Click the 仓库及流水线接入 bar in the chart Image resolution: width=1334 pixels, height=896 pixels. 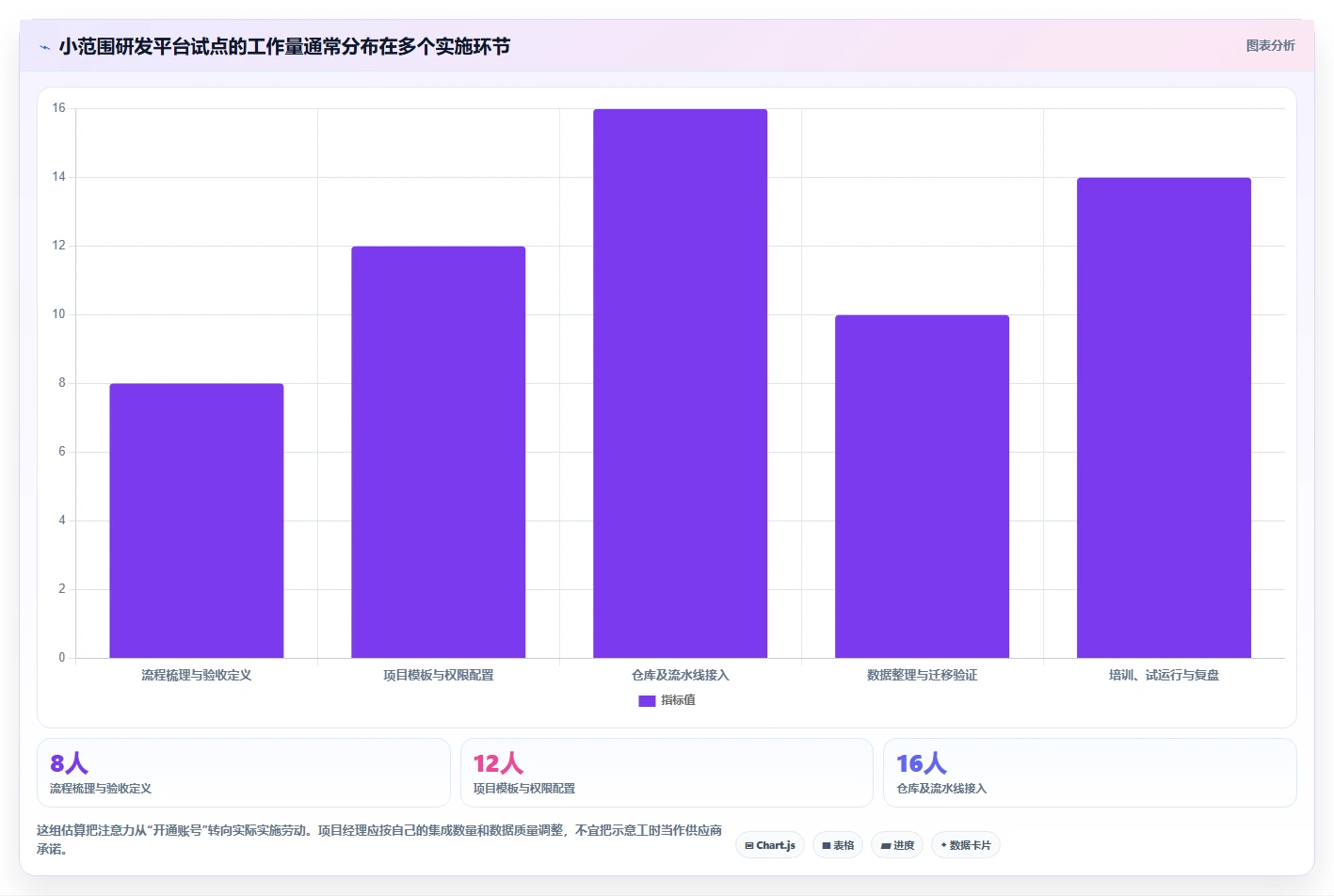(681, 383)
